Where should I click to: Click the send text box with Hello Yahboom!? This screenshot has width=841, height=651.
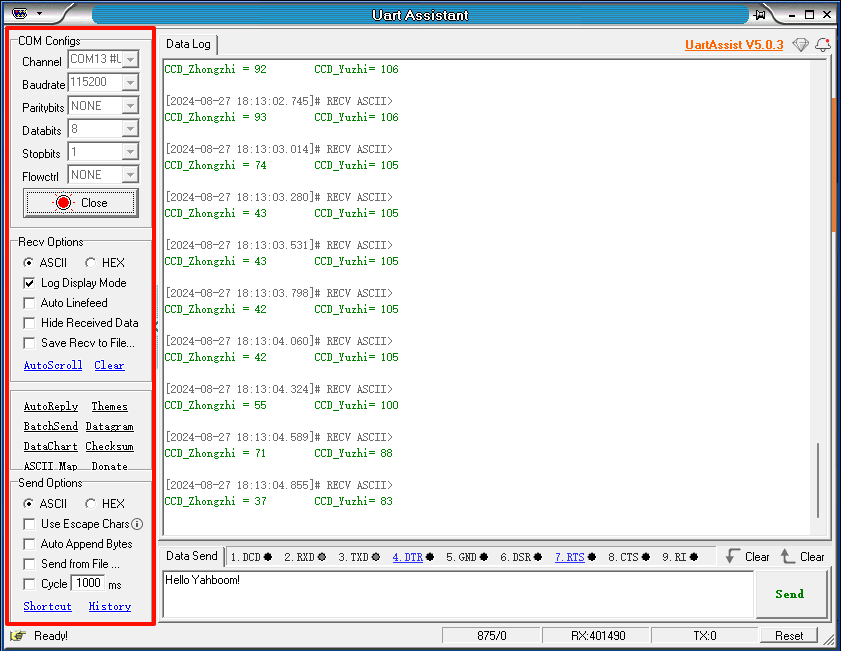(458, 594)
